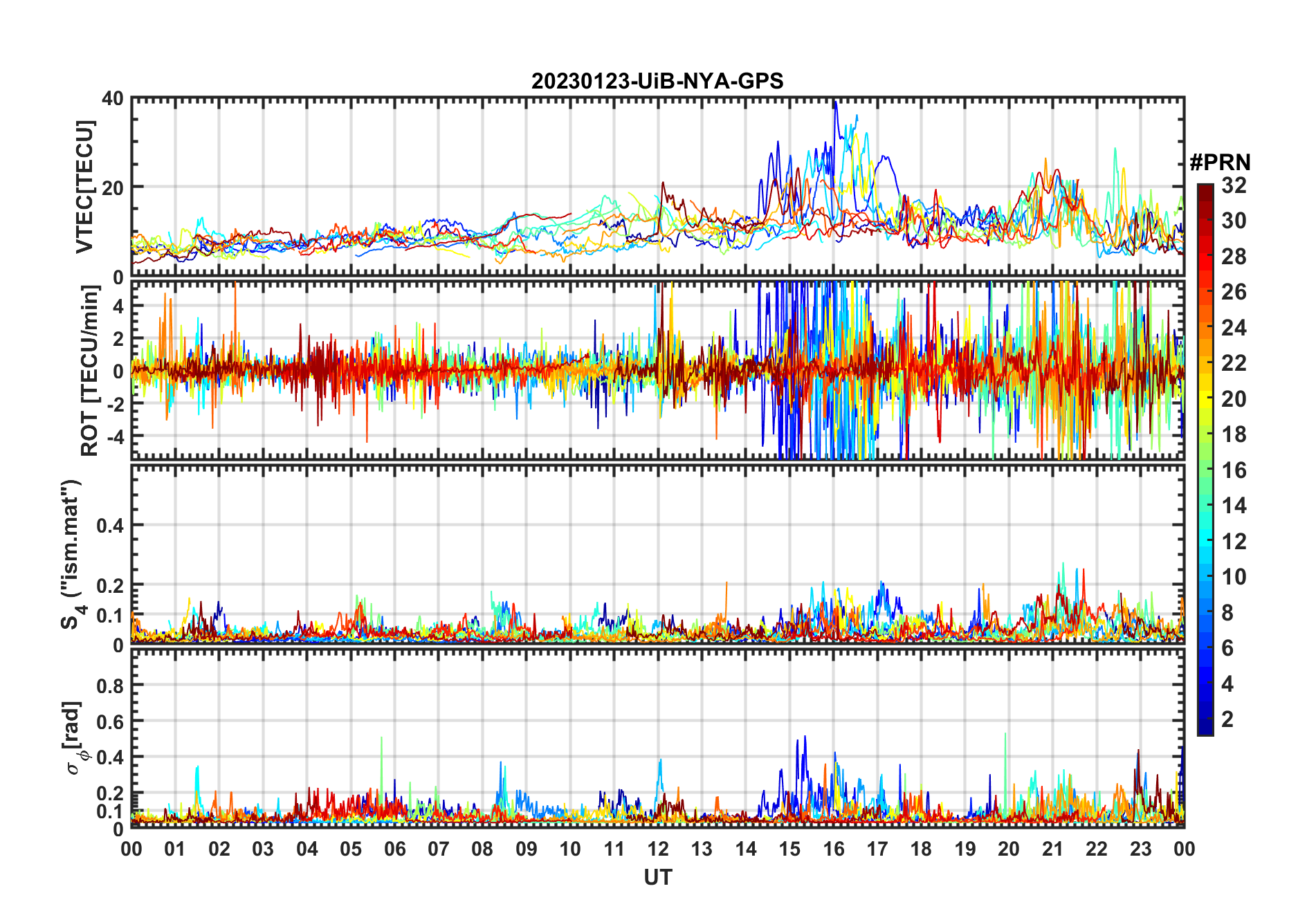Select the "VTEC[TECU]" y-axis label
The height and width of the screenshot is (920, 1316).
tap(85, 187)
